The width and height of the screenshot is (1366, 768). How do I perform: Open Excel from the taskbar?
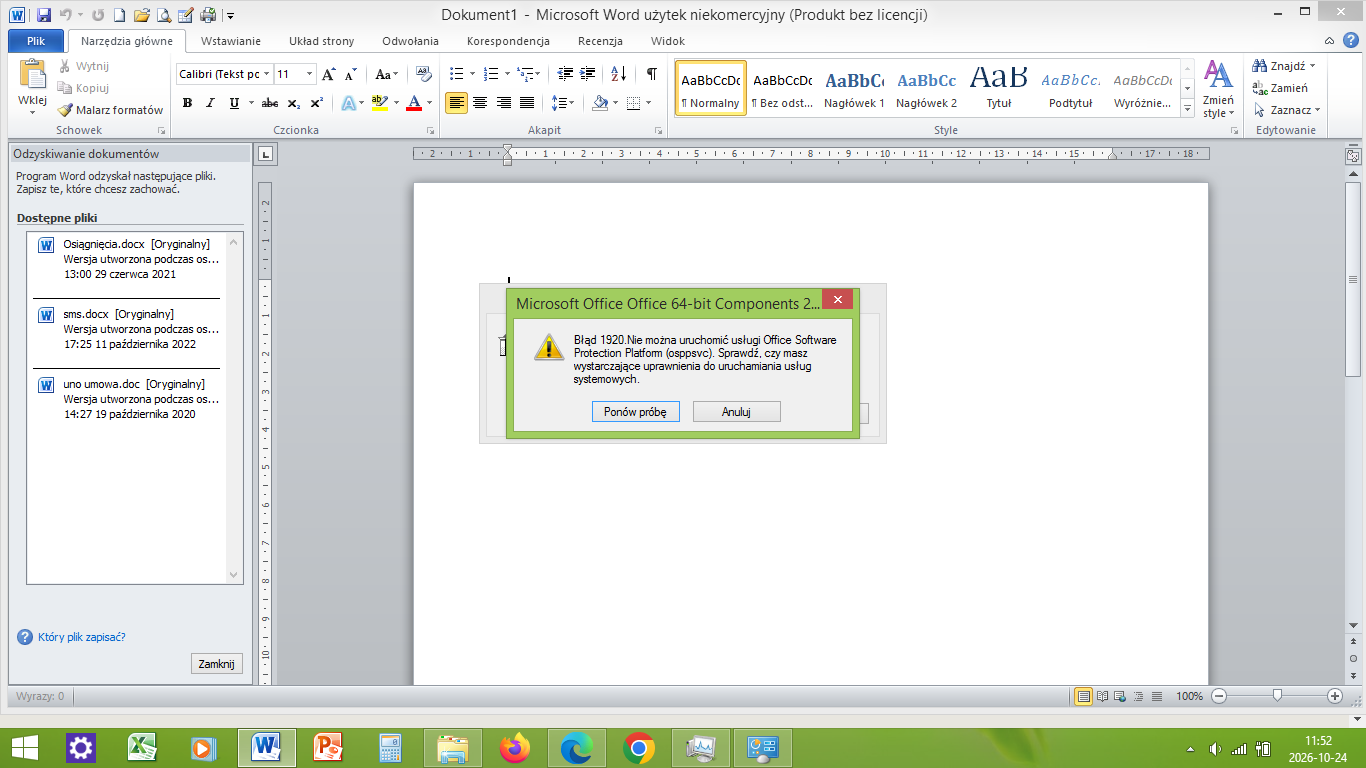point(144,748)
